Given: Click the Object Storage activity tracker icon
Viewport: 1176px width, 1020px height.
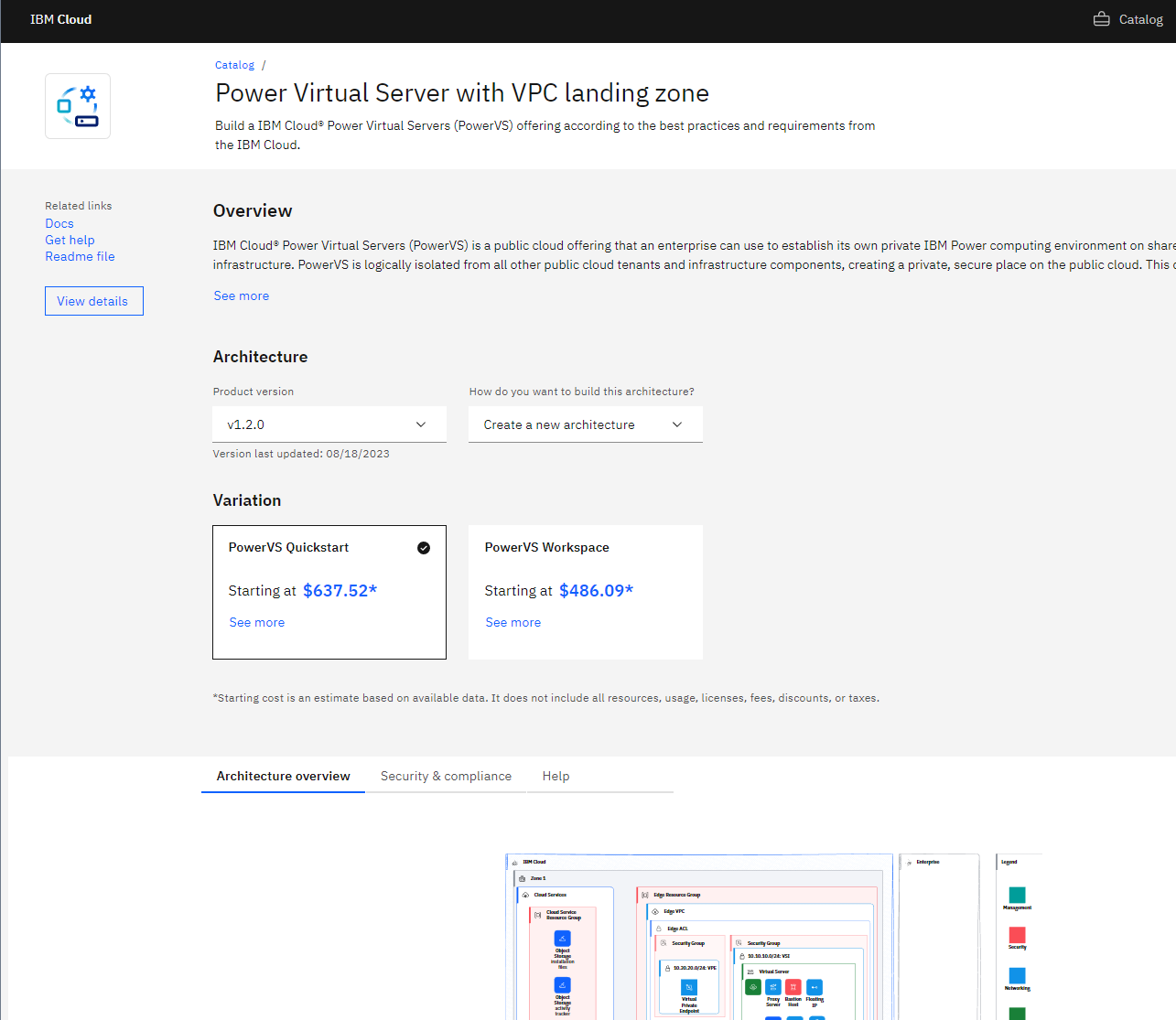Looking at the screenshot, I should coord(563,985).
